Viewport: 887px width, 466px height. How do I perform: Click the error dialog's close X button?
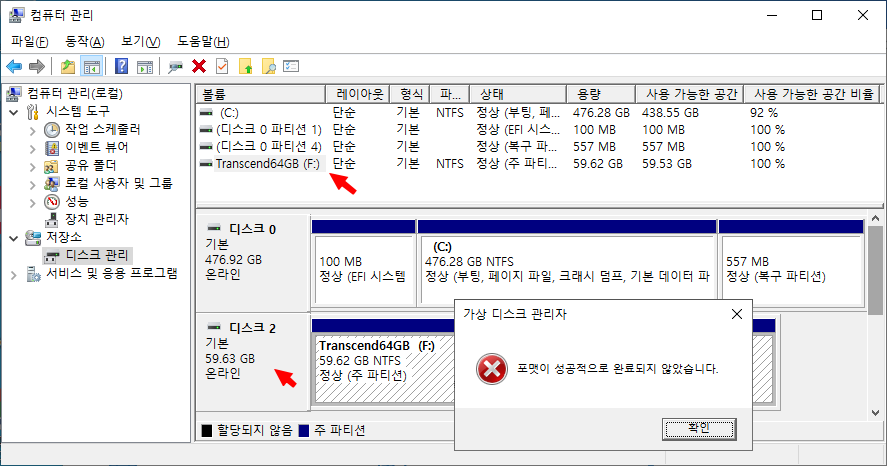click(737, 313)
